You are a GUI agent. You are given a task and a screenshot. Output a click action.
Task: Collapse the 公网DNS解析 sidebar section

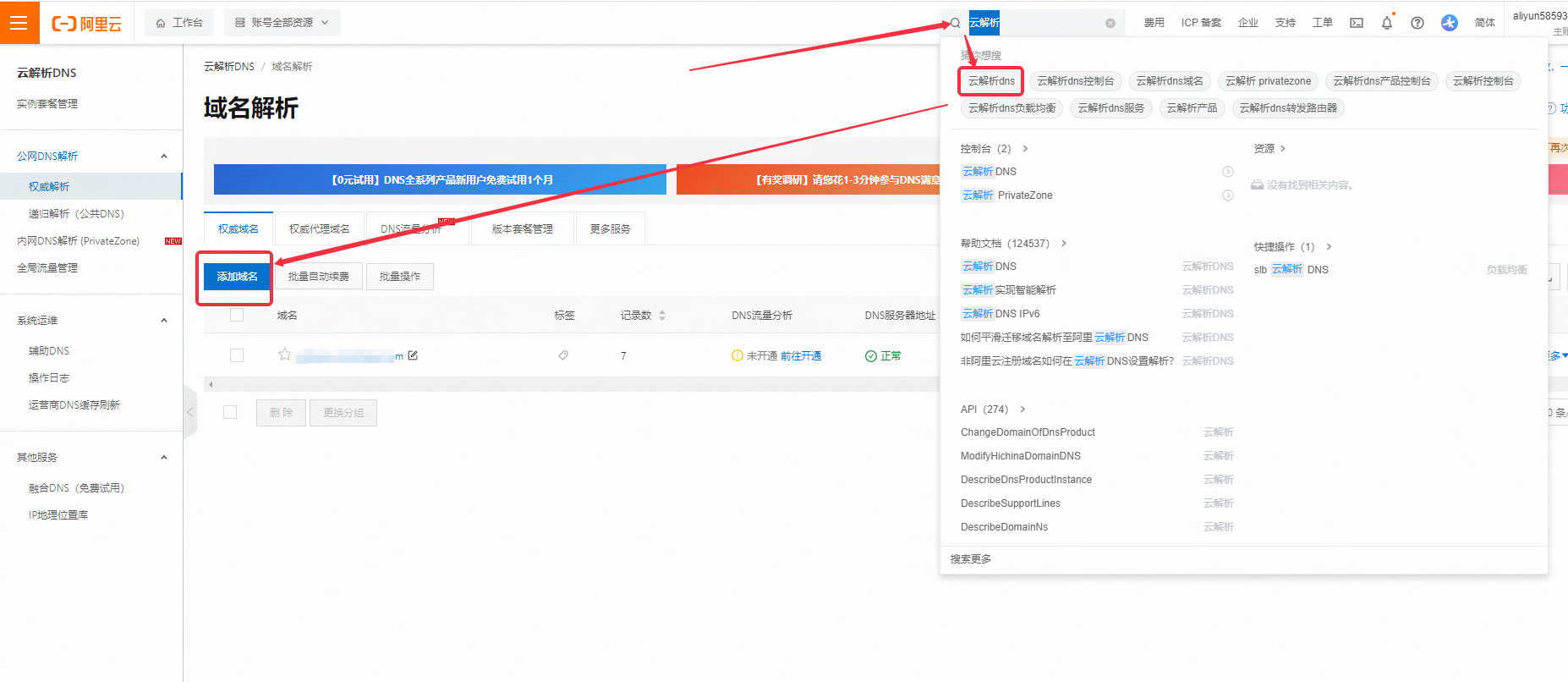pyautogui.click(x=164, y=156)
